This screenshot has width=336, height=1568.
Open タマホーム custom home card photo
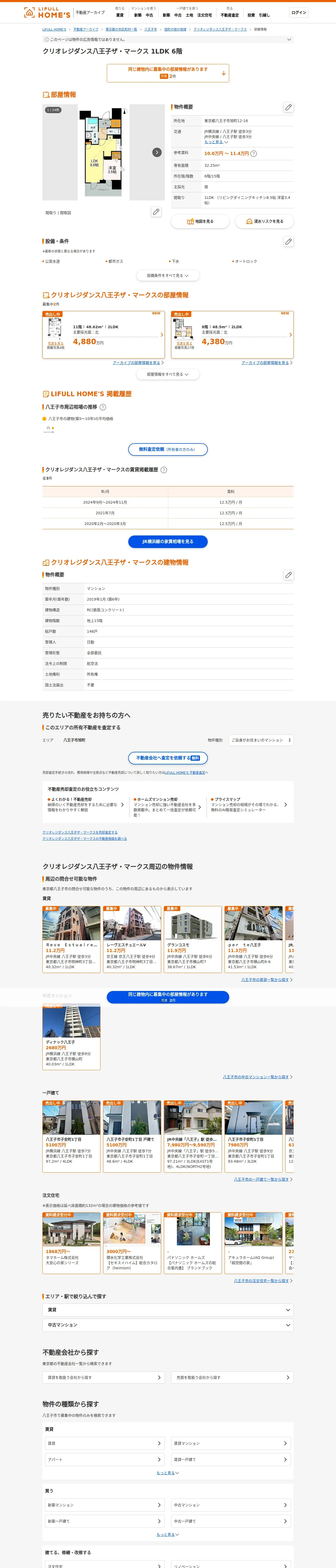[71, 1229]
